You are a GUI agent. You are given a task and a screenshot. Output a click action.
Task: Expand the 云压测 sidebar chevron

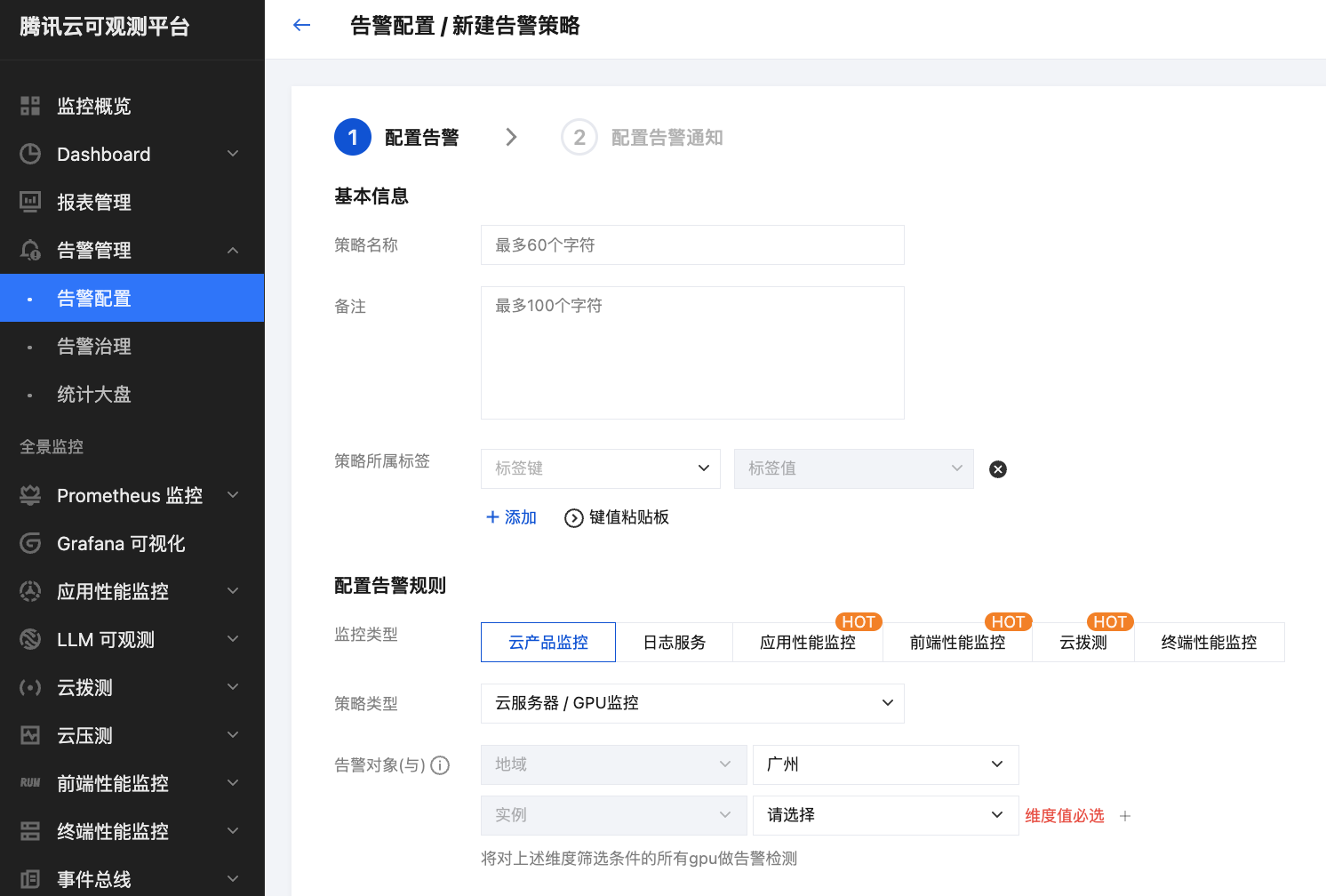tap(233, 736)
